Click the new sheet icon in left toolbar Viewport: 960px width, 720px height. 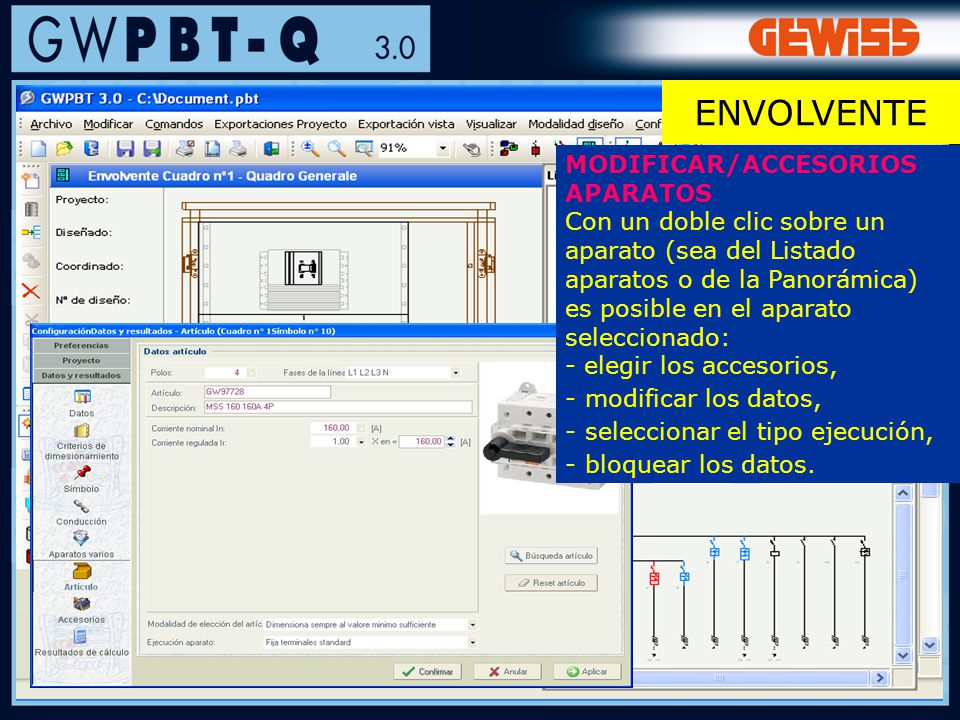tap(31, 180)
